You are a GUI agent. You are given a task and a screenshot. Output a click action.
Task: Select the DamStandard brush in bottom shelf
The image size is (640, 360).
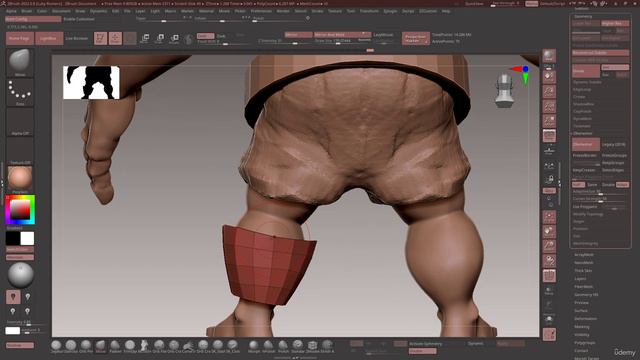[x=71, y=346]
